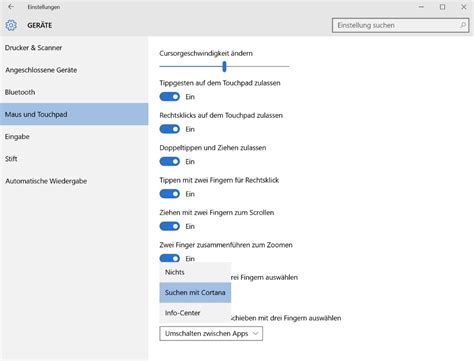Toggle 'Ziehen mit zwei Fingern zum Scrollen'
The image size is (474, 361).
170,226
